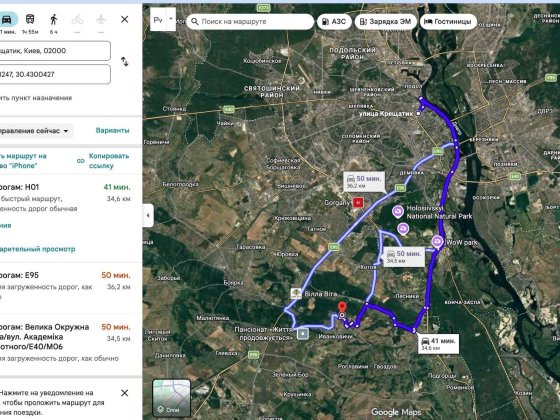Open departure time dropdown
Screen dimensions: 560x420
pyautogui.click(x=36, y=131)
